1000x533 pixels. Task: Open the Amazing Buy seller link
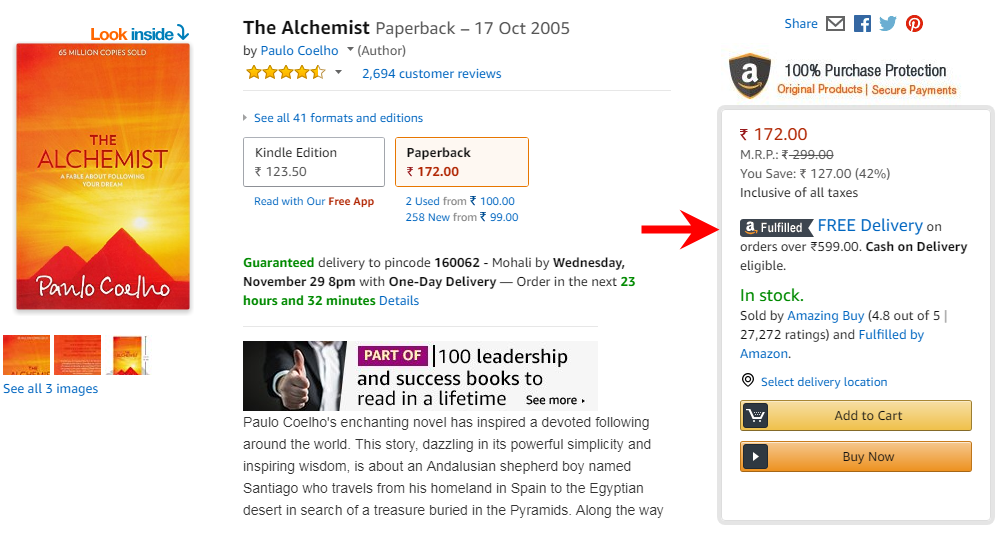(825, 316)
